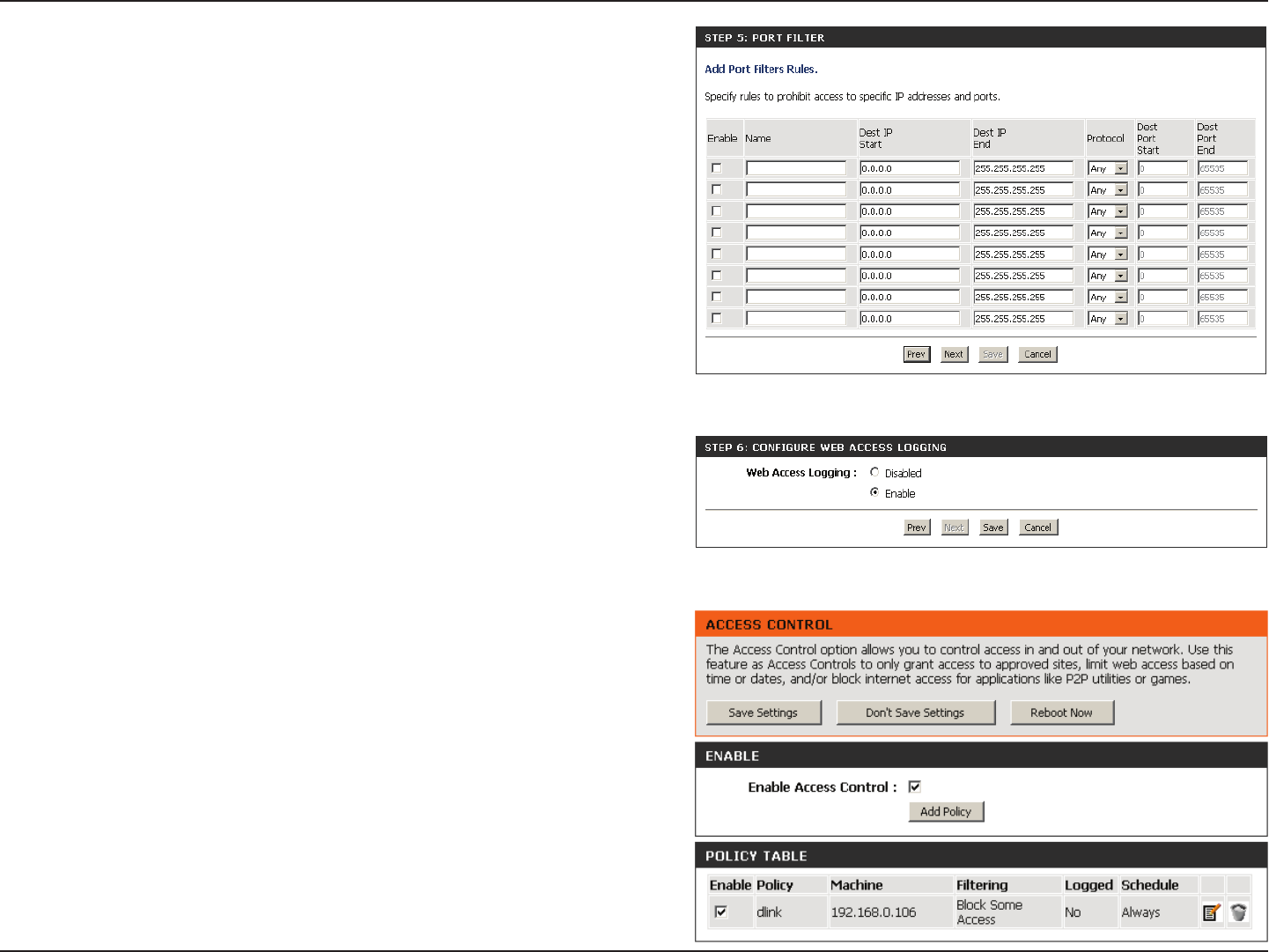The image size is (1269, 952).
Task: Click Cancel in Step 5 Port Filter
Action: pos(1037,354)
